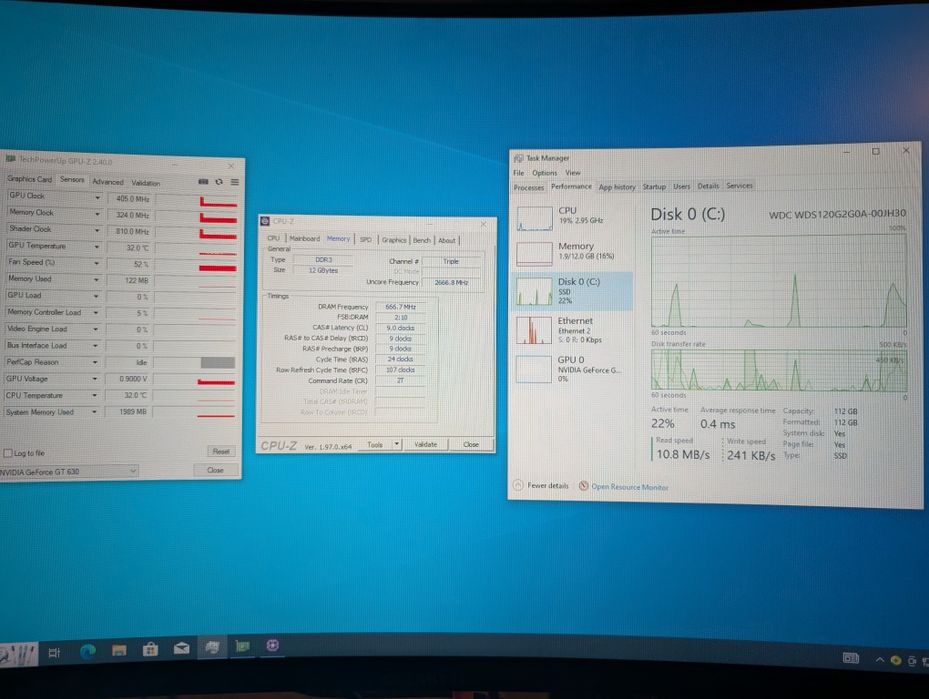Click the Task Manager title bar icon
The height and width of the screenshot is (699, 929).
(518, 158)
